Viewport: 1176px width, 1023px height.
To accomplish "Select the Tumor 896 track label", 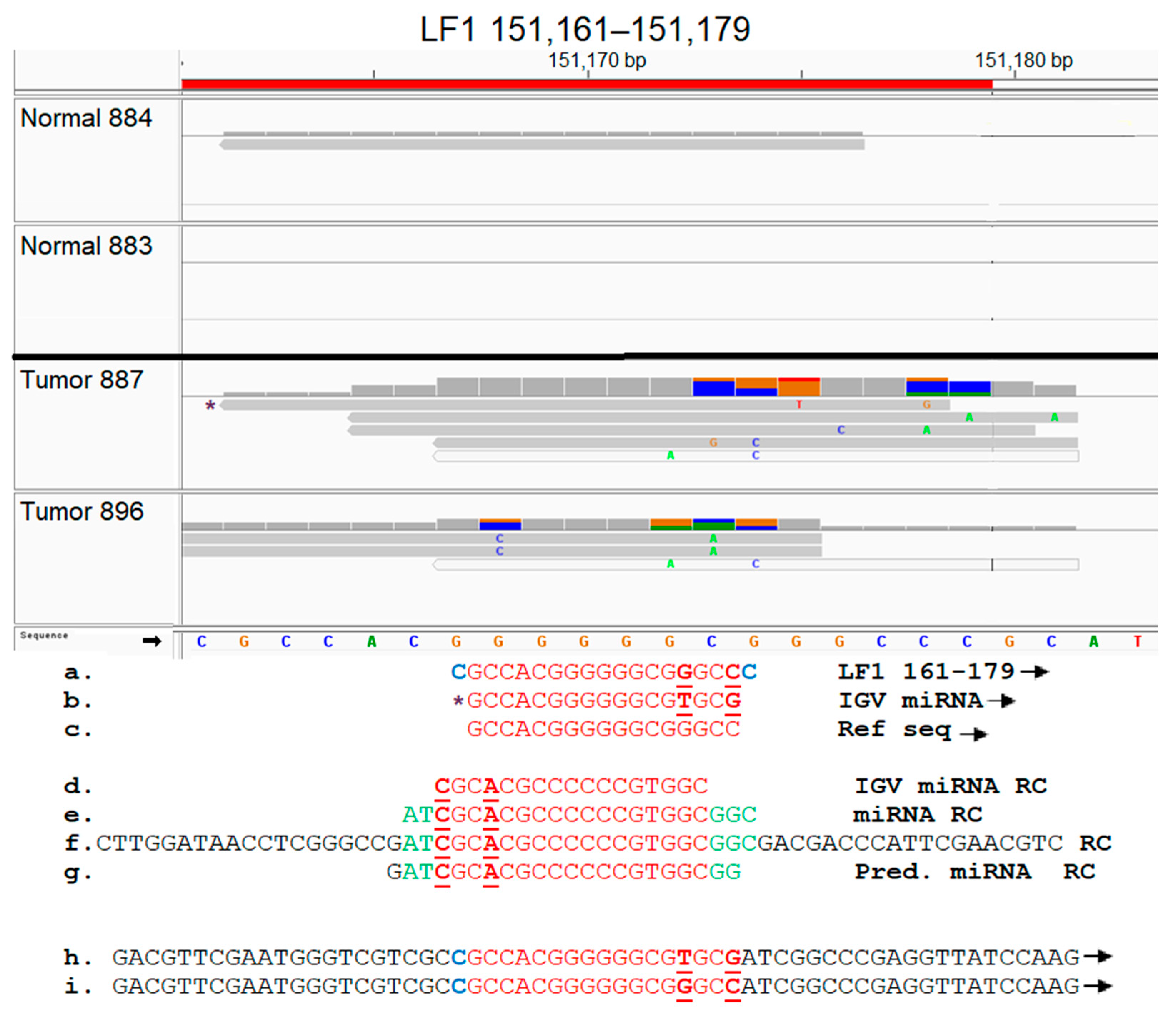I will coord(82,511).
